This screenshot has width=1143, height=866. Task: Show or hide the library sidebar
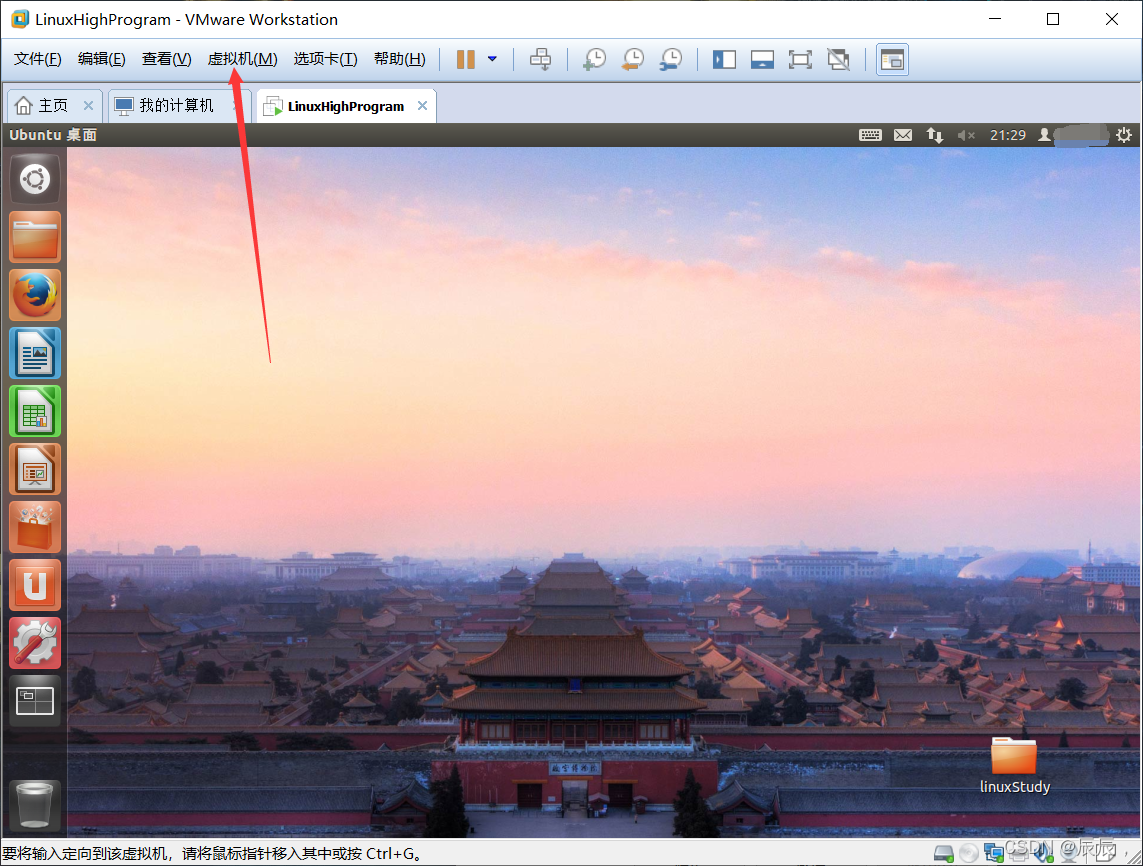coord(724,59)
